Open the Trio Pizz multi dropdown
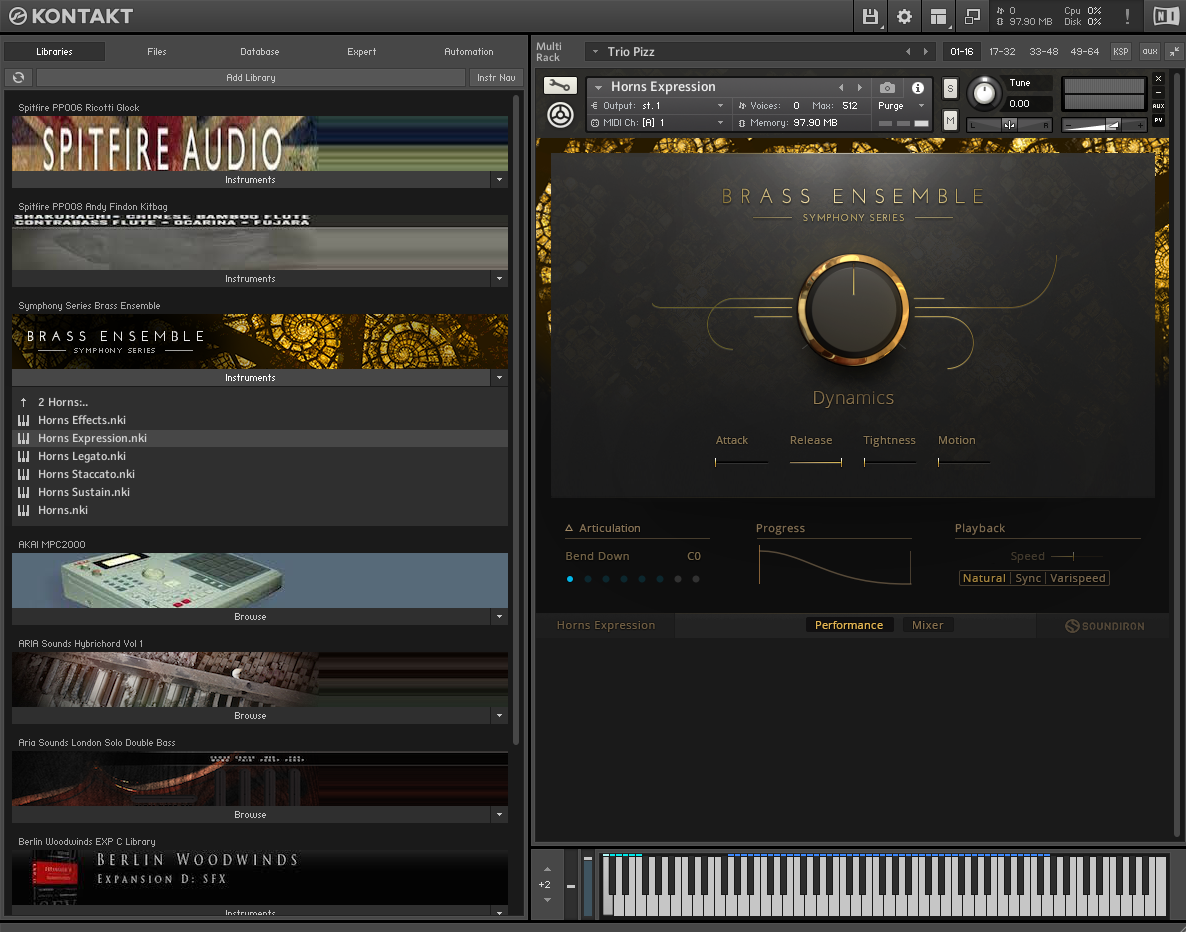 (x=595, y=51)
